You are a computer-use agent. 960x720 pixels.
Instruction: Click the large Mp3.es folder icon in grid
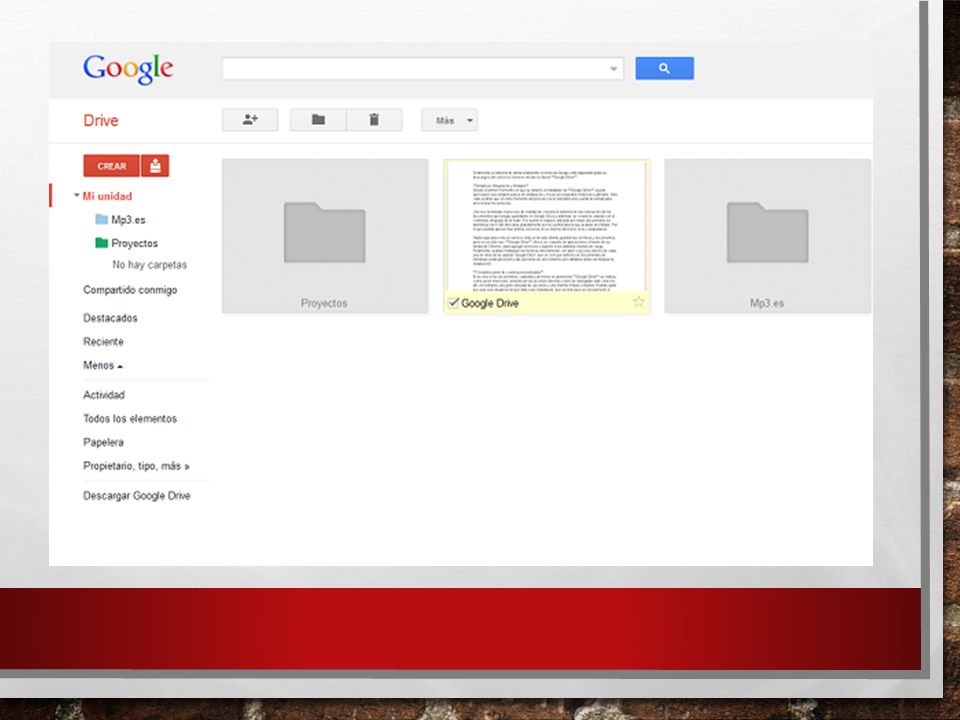coord(767,233)
